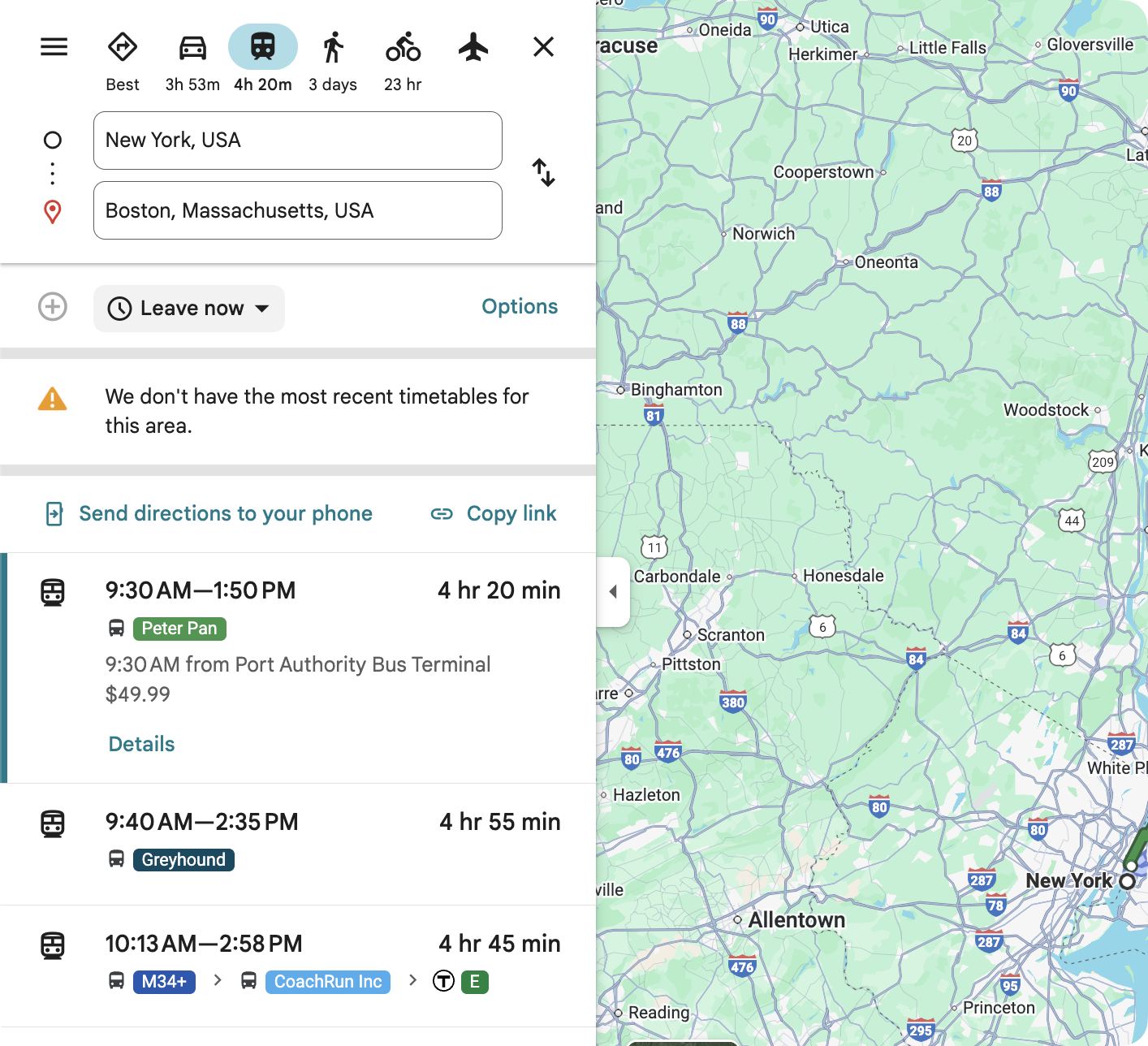Close the directions panel
The image size is (1148, 1046).
pyautogui.click(x=543, y=47)
